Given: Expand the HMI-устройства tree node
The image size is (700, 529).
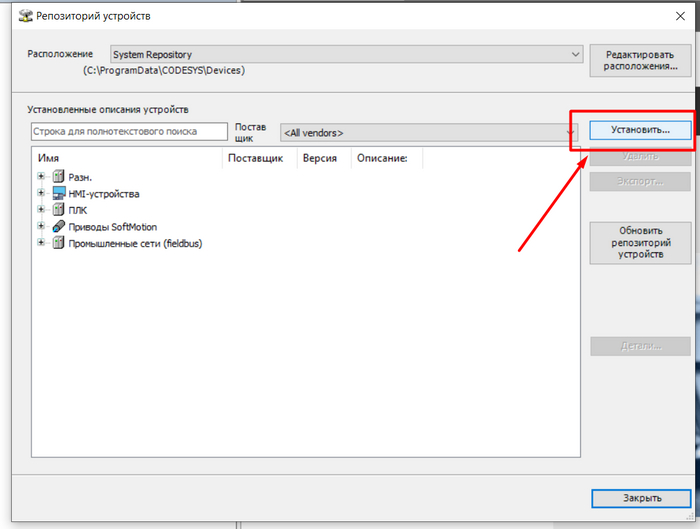Looking at the screenshot, I should (x=41, y=193).
